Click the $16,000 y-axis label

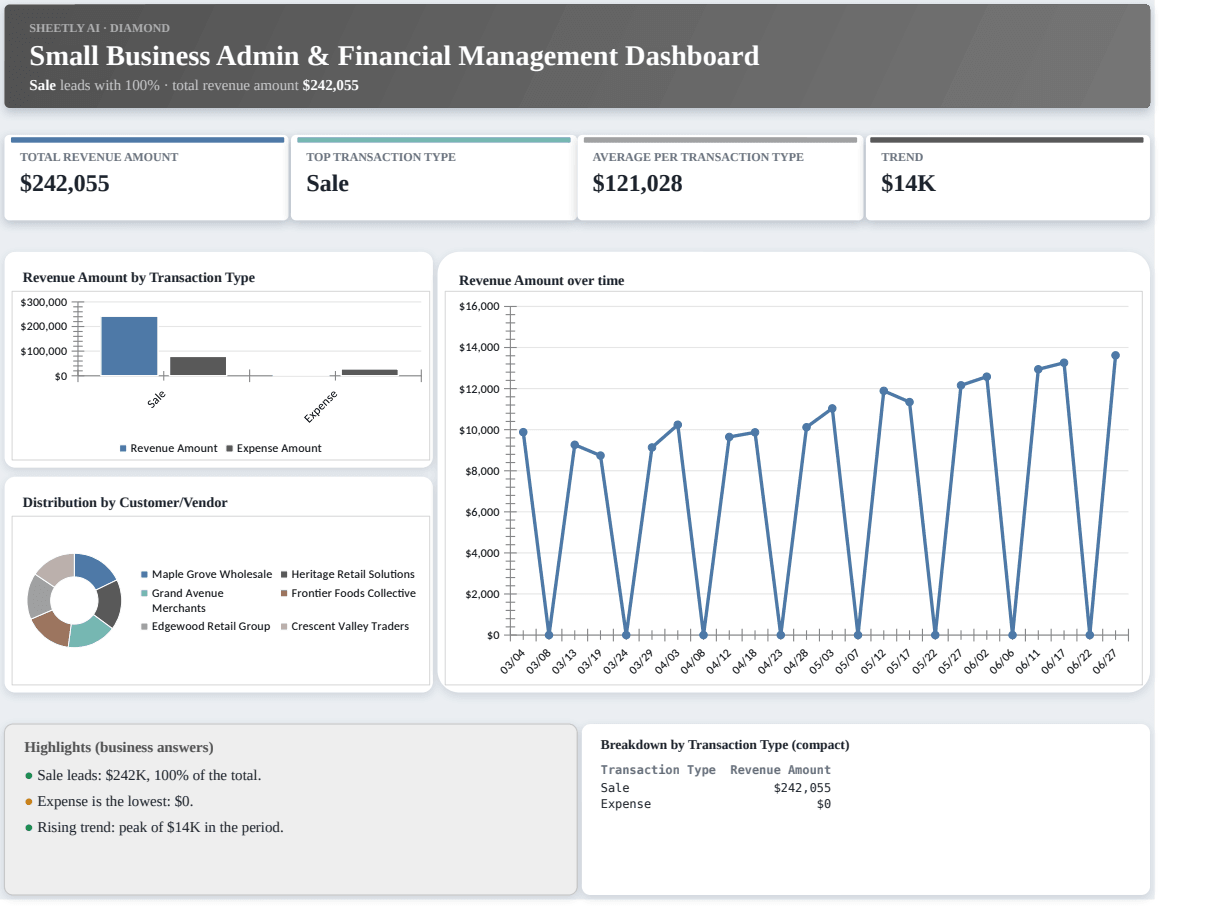[x=479, y=306]
